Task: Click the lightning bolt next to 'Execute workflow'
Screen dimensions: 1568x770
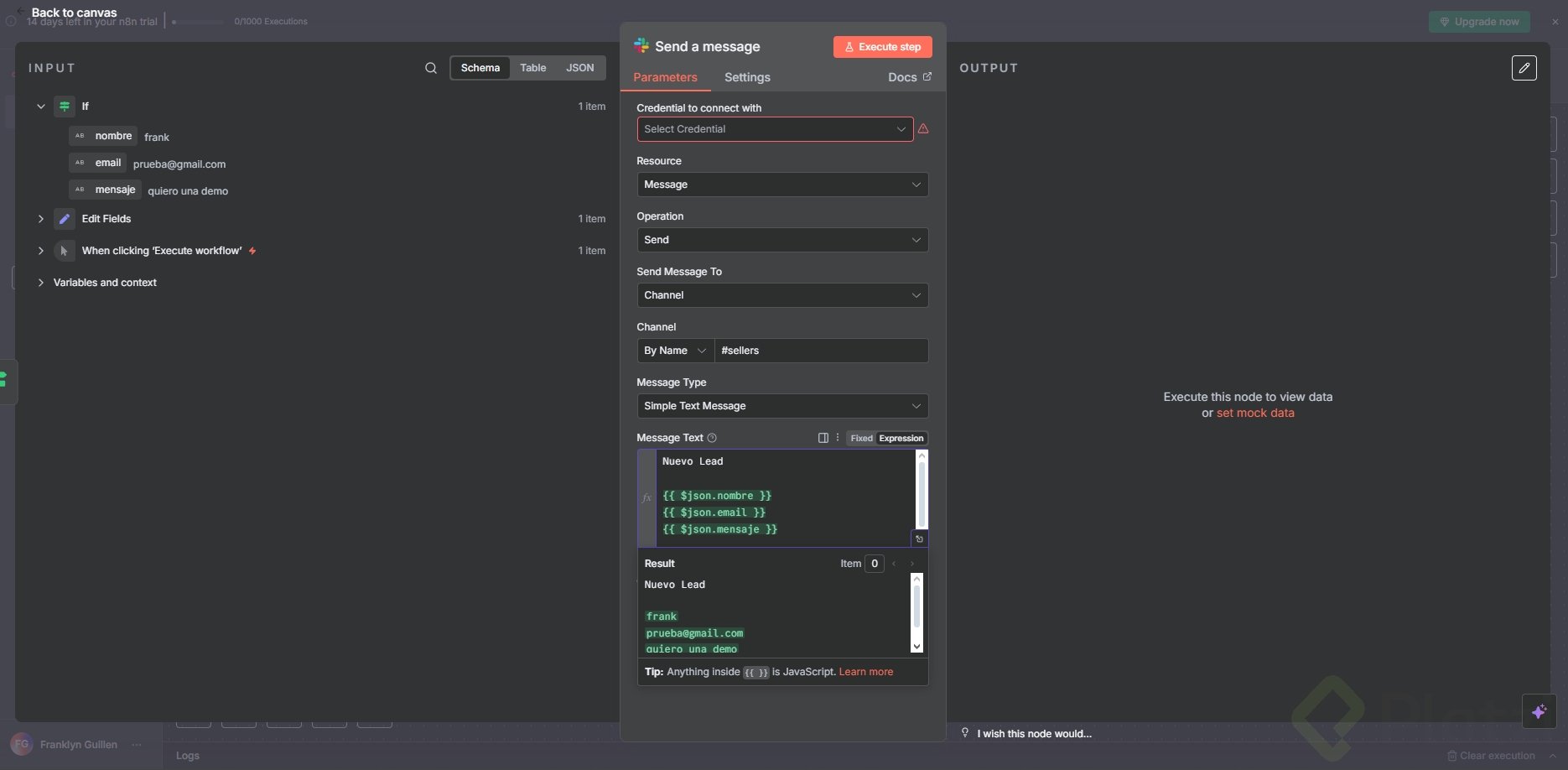Action: pyautogui.click(x=252, y=251)
